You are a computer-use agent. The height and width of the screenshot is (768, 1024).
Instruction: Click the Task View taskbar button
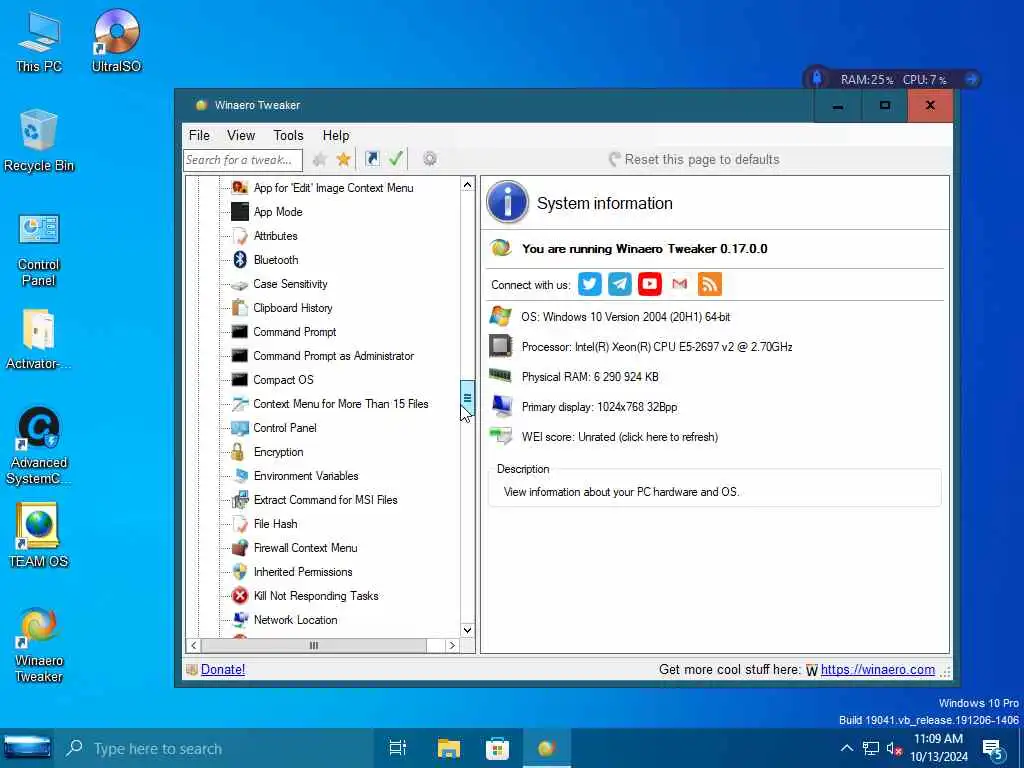(x=398, y=748)
